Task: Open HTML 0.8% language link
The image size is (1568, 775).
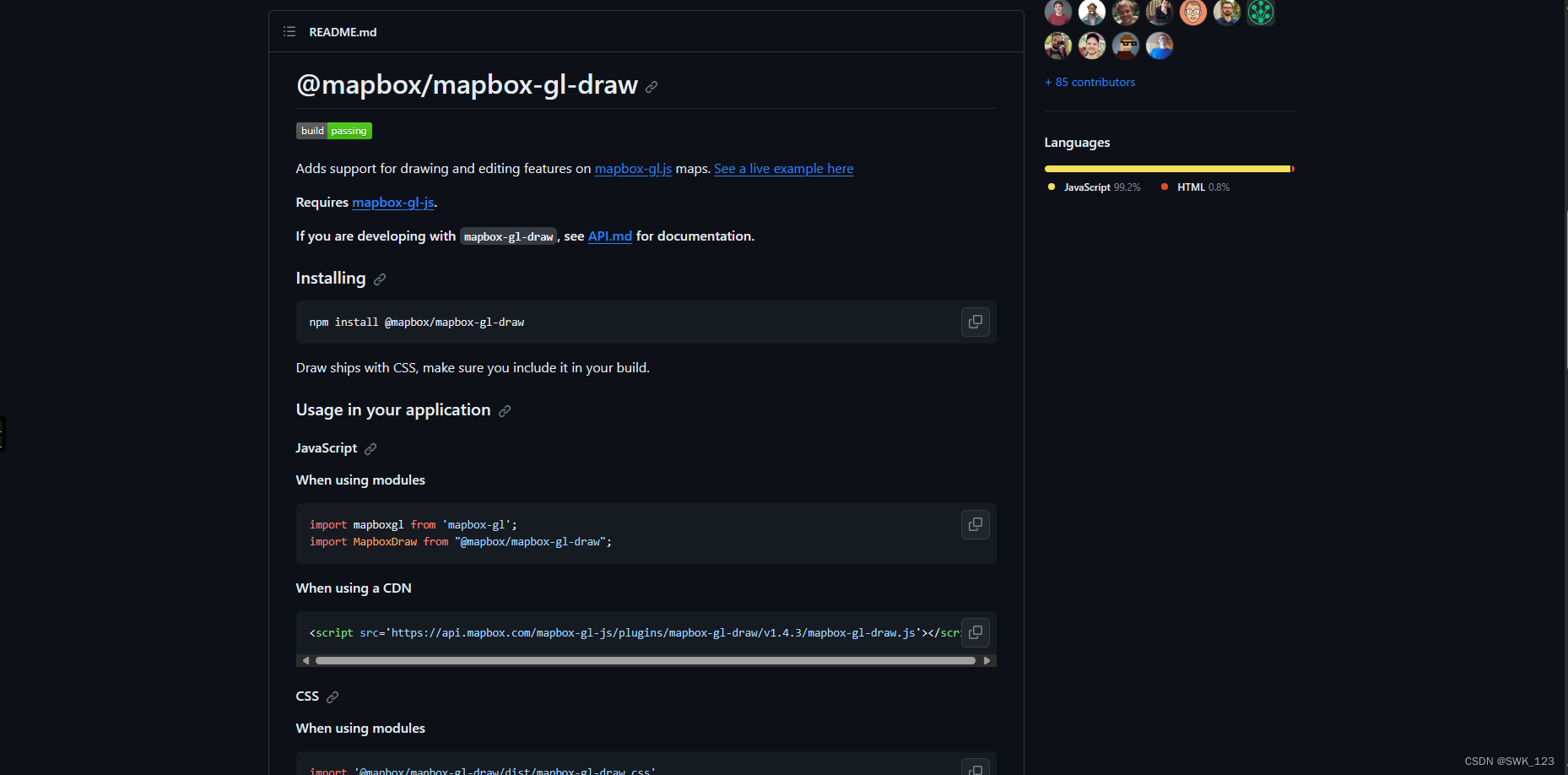Action: click(x=1195, y=187)
